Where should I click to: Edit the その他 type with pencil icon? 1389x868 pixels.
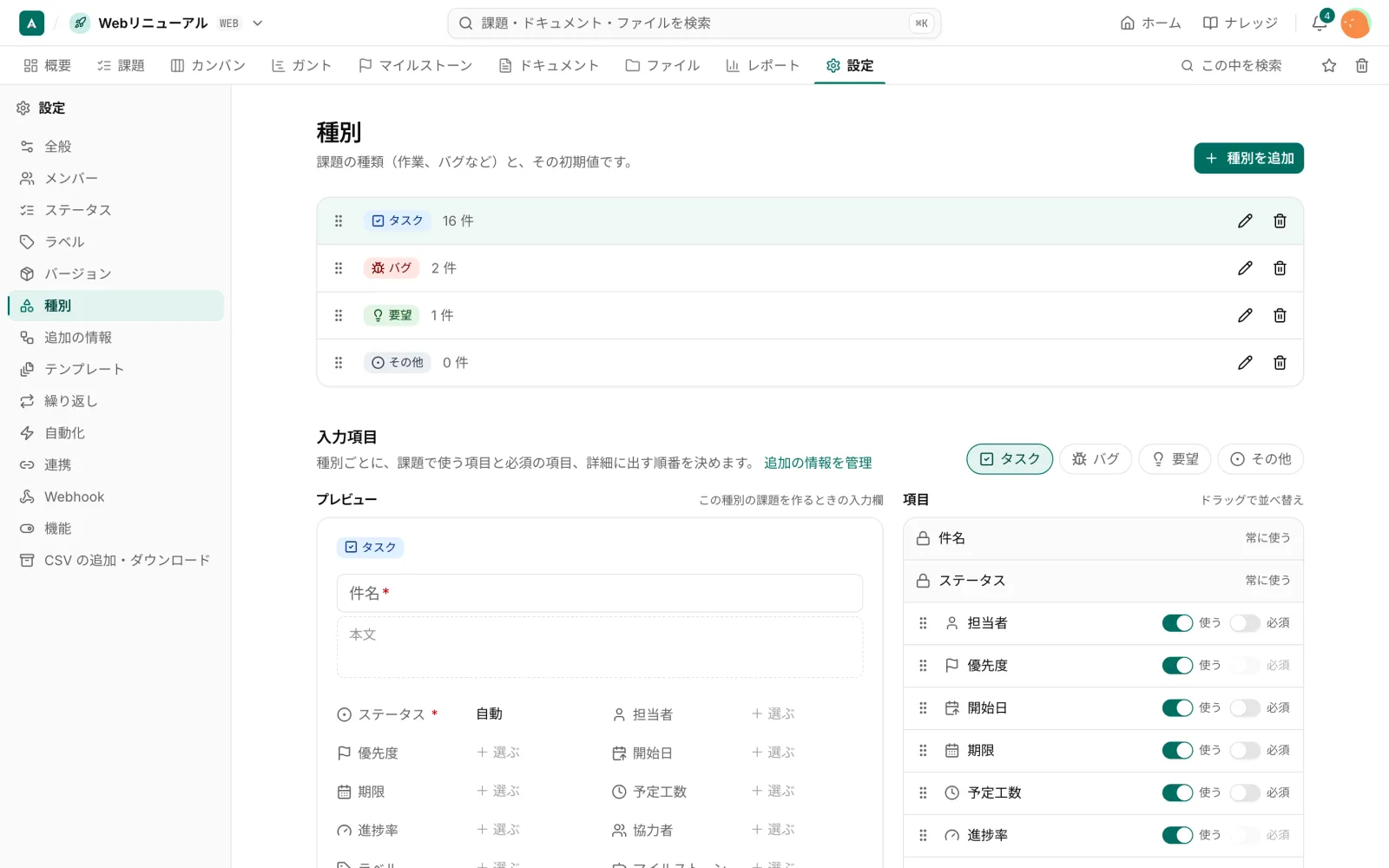[1245, 363]
